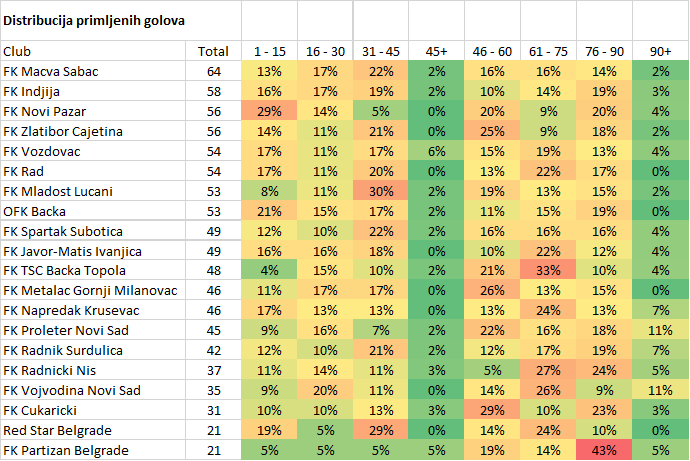Screen dimensions: 690x461
Task: Select the total 64 for FK Macva Sabac
Action: (x=213, y=71)
